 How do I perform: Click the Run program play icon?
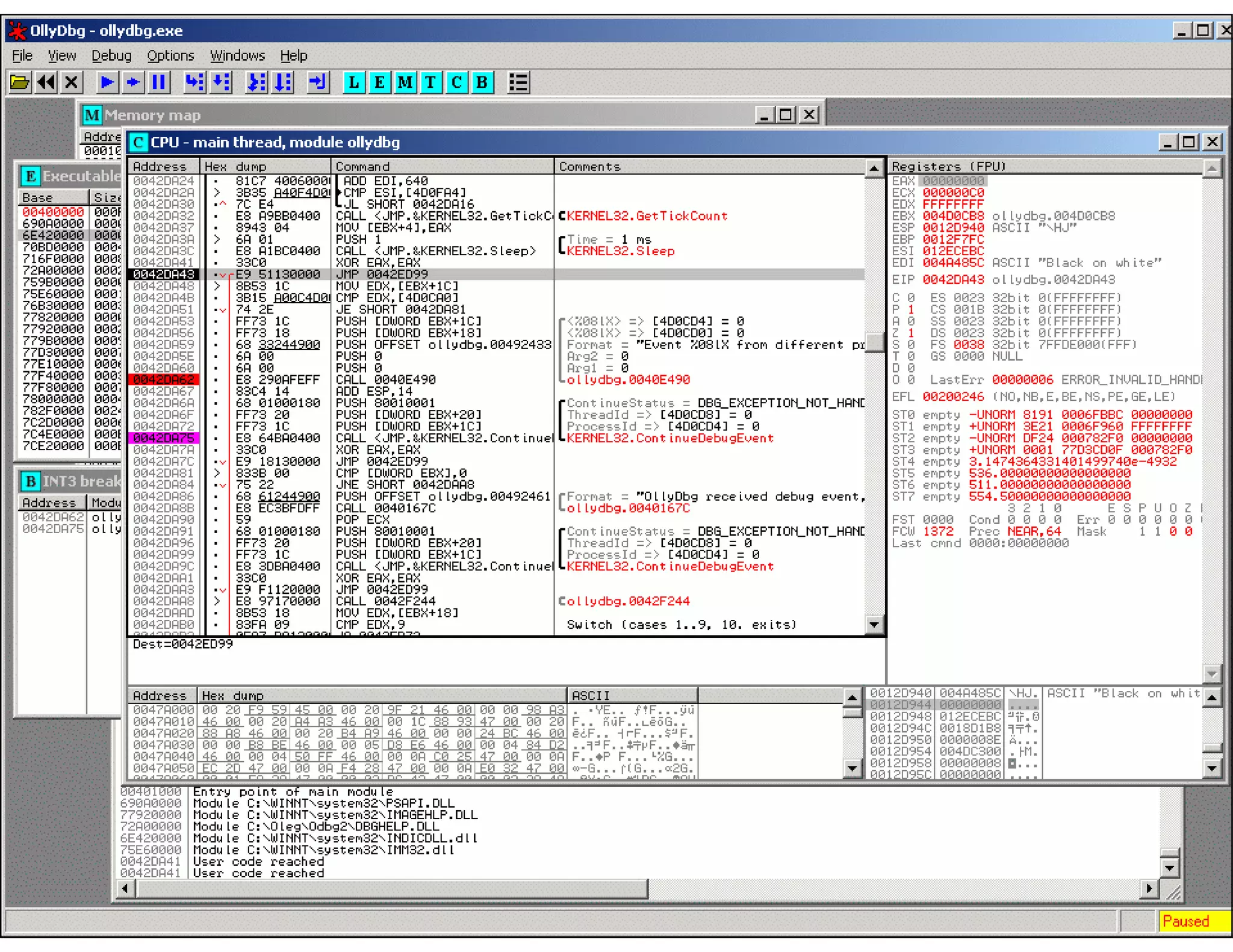click(107, 82)
